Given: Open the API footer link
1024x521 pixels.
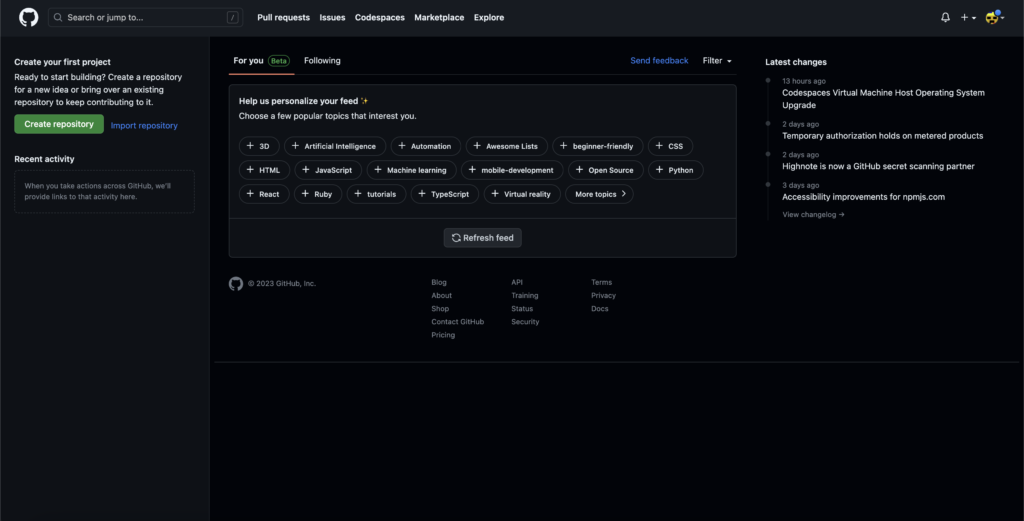Looking at the screenshot, I should coord(517,282).
